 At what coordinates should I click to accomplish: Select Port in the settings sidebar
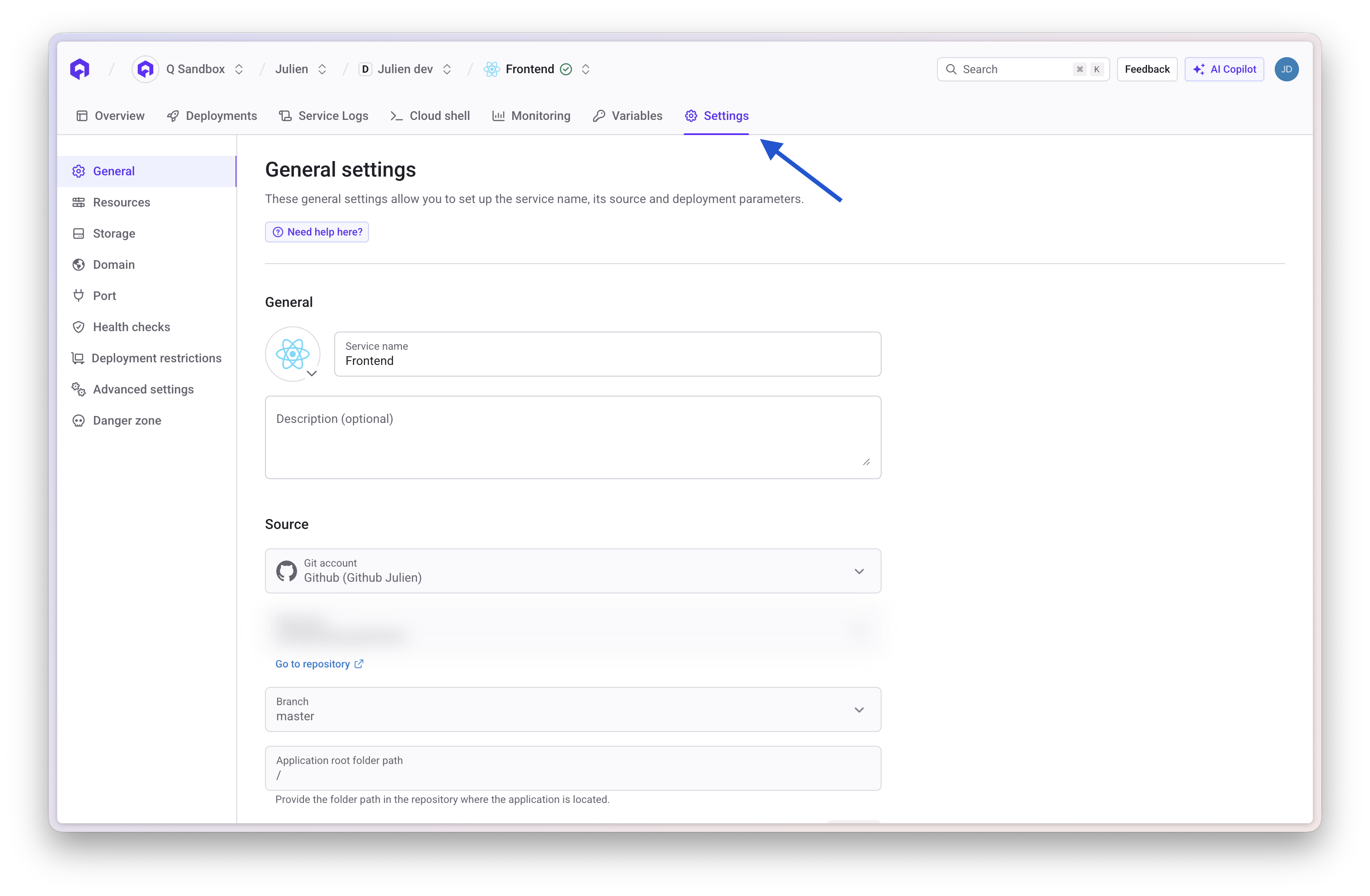(147, 295)
